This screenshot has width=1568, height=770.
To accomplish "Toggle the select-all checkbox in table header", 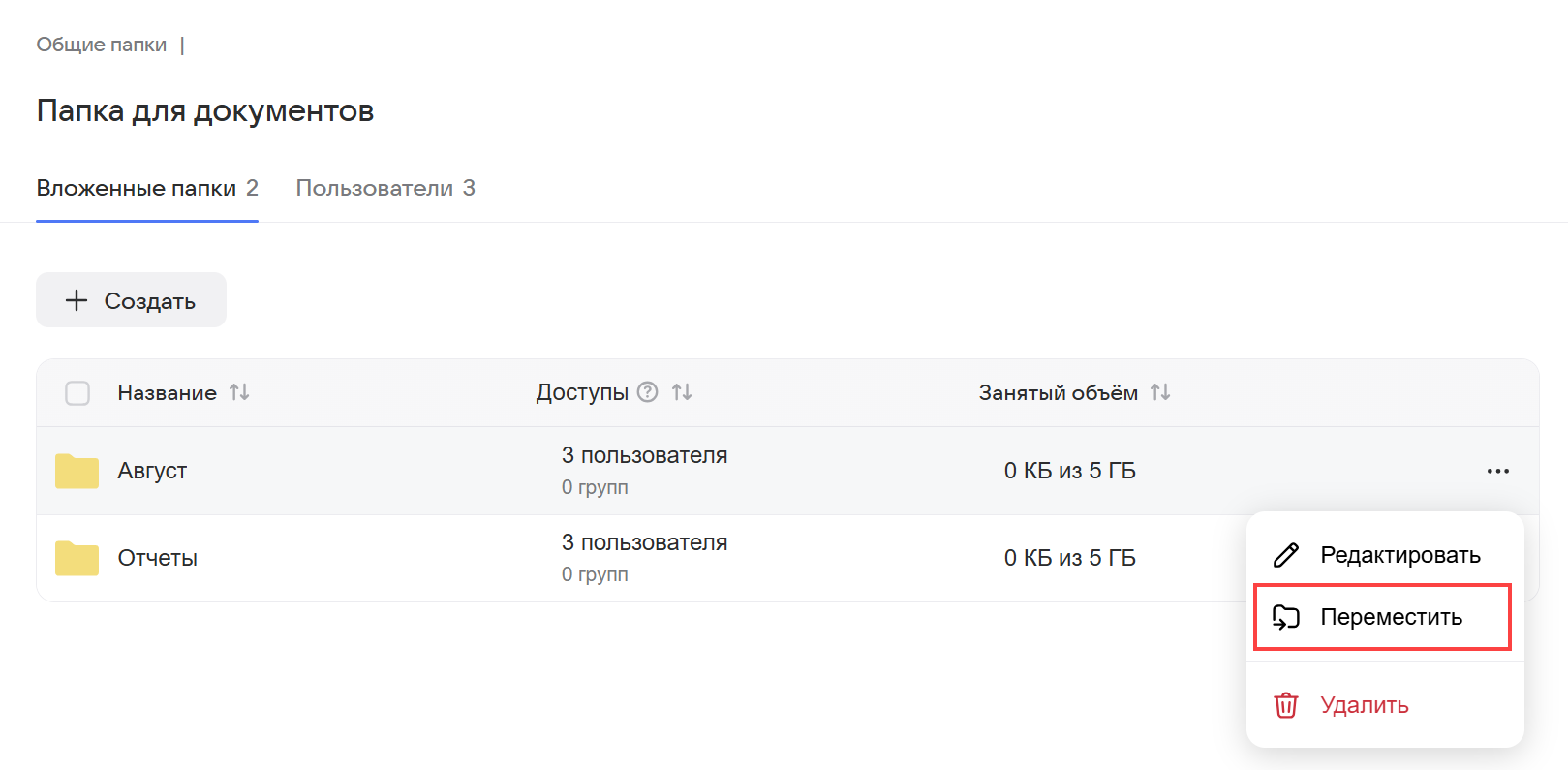I will click(77, 393).
